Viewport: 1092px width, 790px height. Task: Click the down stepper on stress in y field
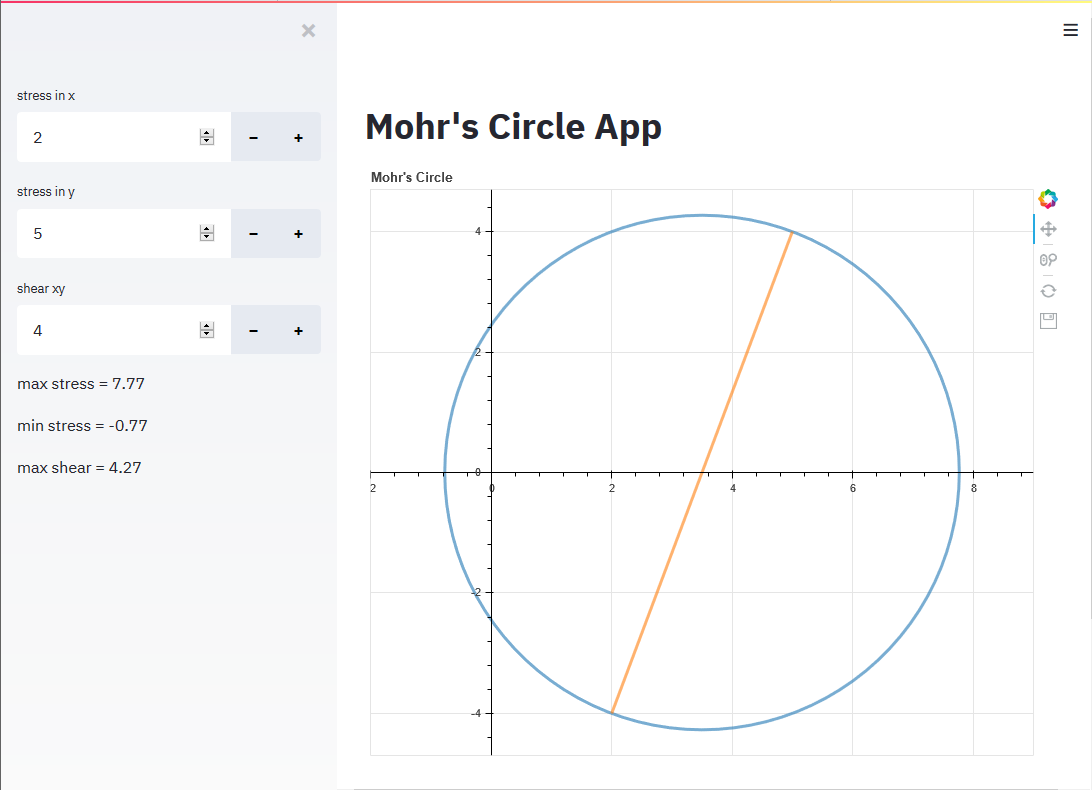click(x=207, y=238)
